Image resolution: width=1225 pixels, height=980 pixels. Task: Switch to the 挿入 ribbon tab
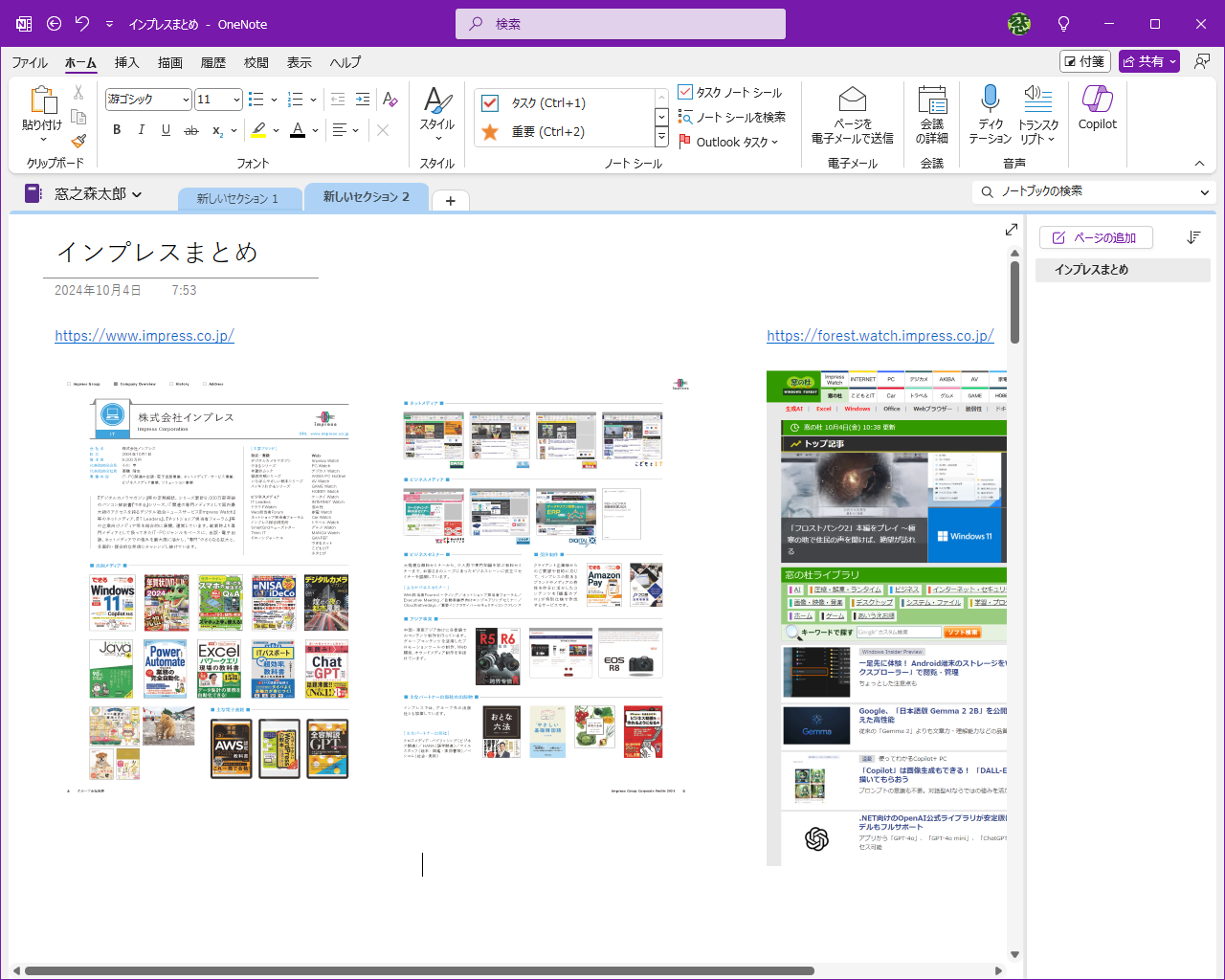[126, 62]
